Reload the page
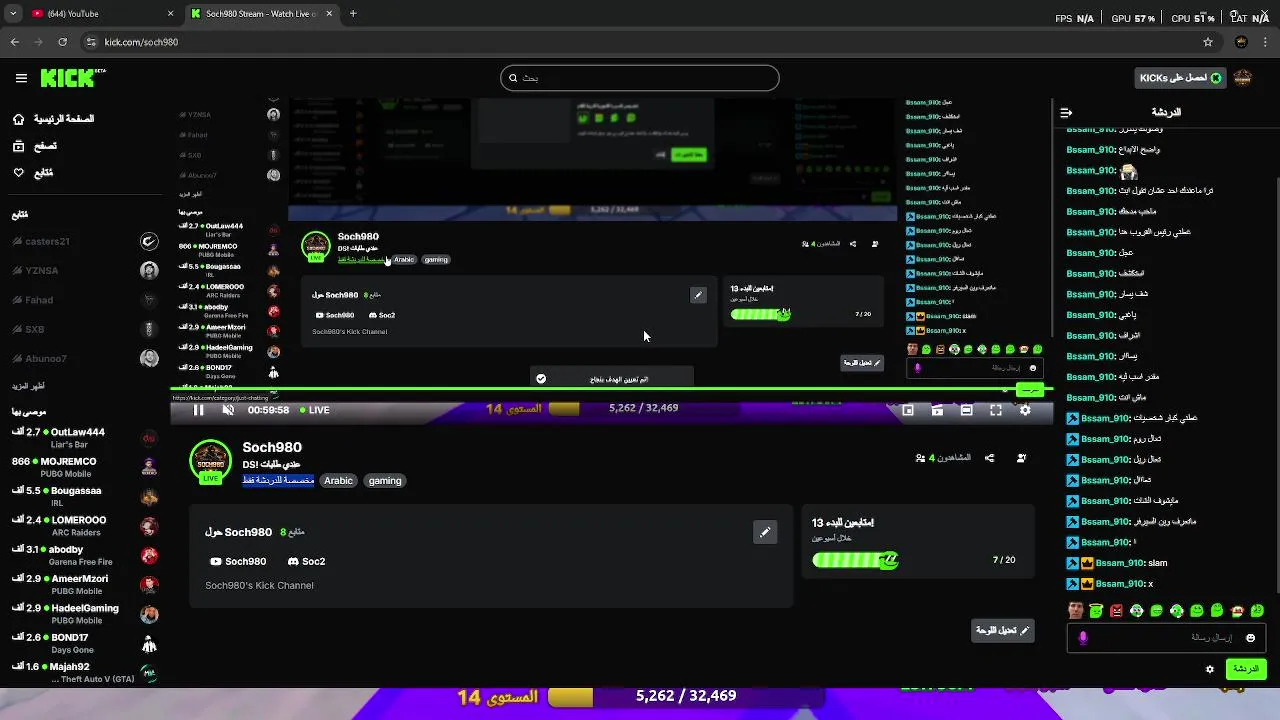Screen dimensions: 1280x720 (x=62, y=42)
